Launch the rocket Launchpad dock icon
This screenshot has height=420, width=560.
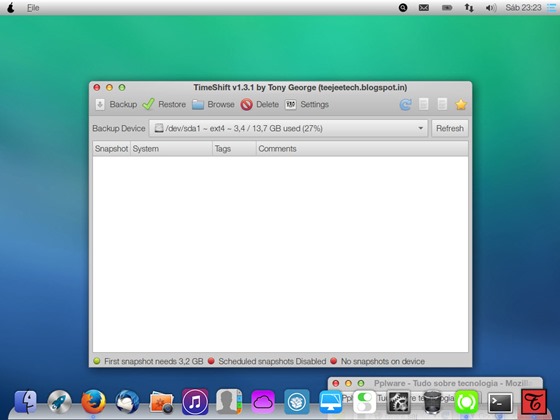pos(59,401)
